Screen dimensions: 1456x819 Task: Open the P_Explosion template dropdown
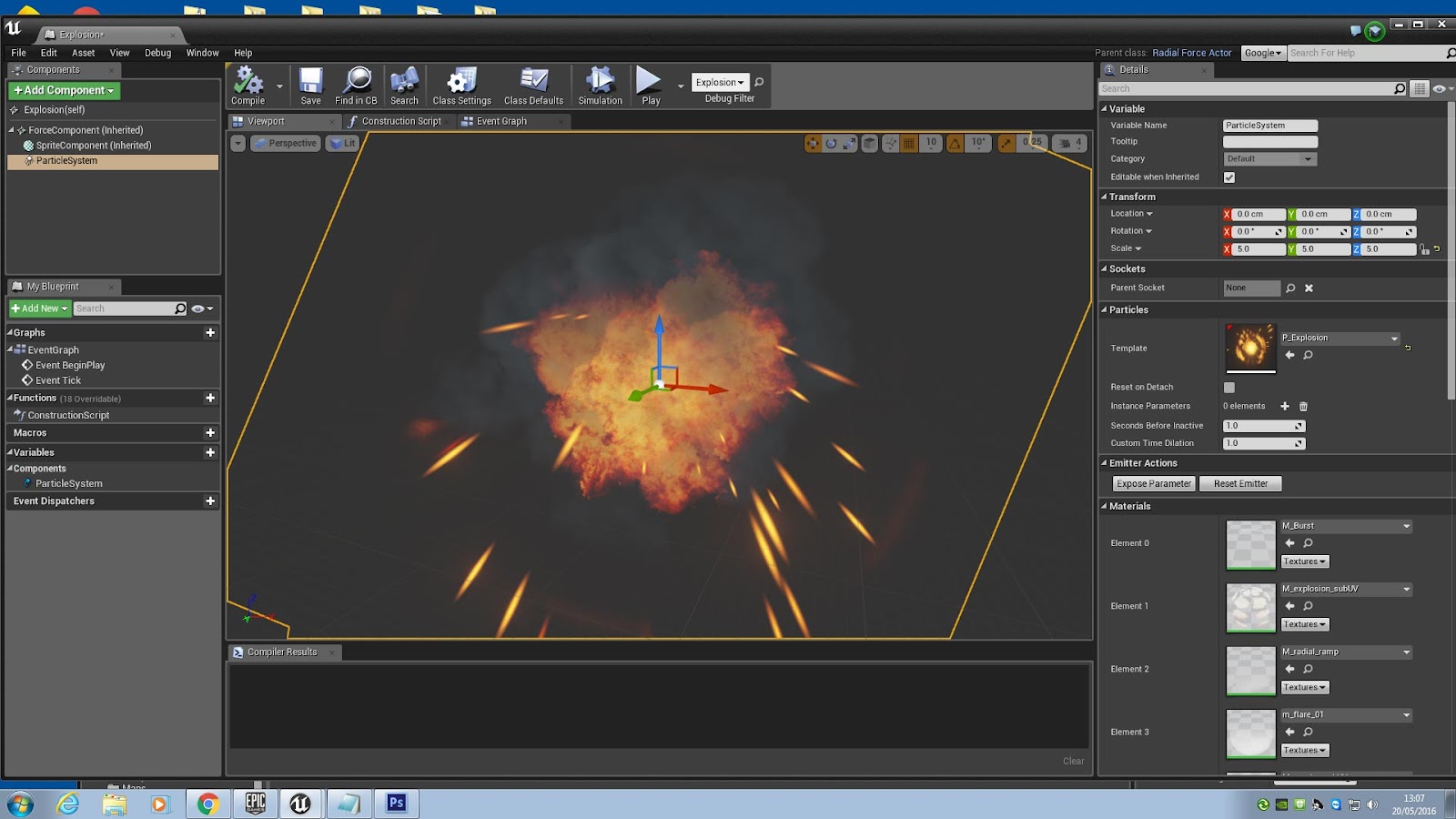click(1340, 339)
